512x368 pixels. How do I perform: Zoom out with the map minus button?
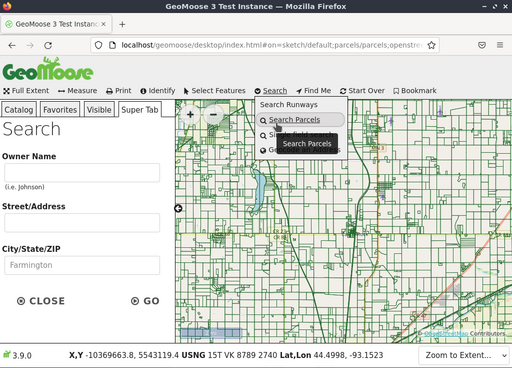tap(213, 115)
